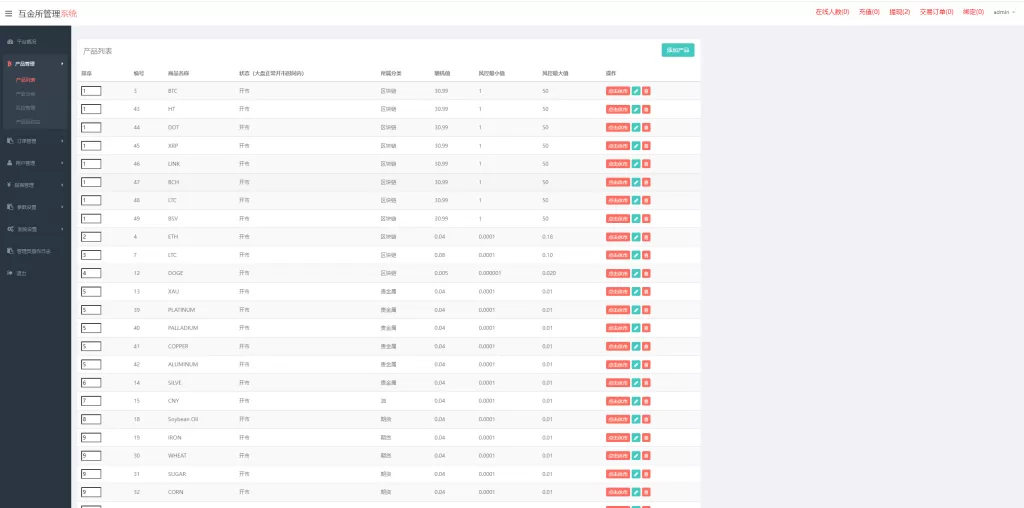Image resolution: width=1024 pixels, height=508 pixels.
Task: Expand the 报表管理 sidebar menu
Action: (35, 185)
